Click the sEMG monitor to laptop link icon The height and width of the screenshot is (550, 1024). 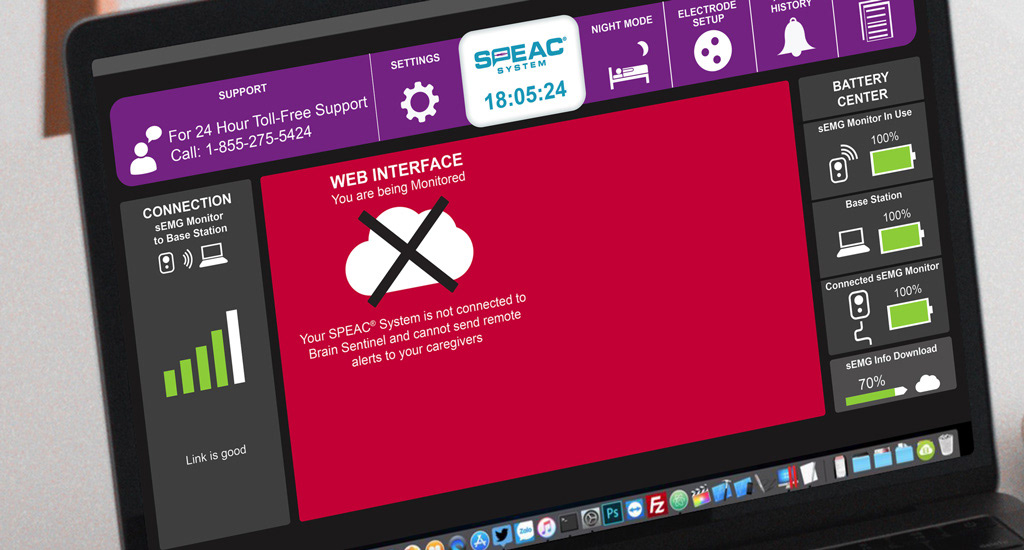tap(193, 258)
